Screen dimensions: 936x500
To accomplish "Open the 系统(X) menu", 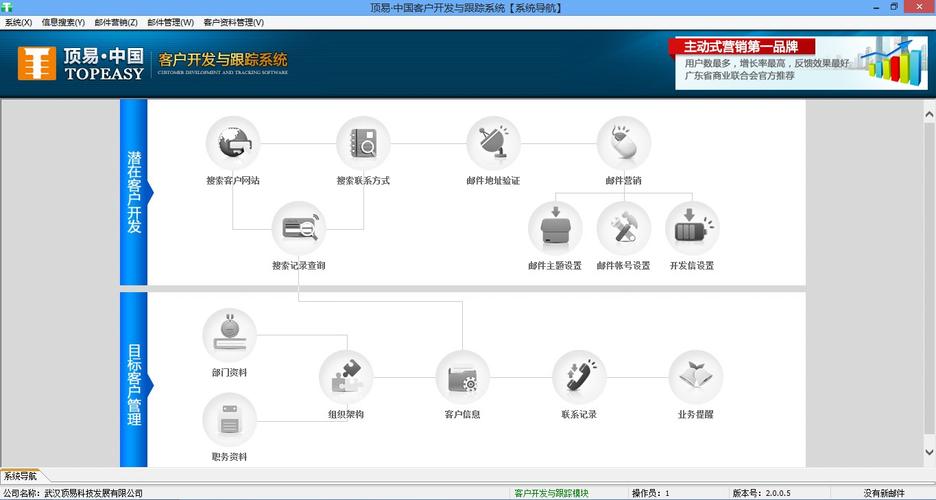I will 19,23.
